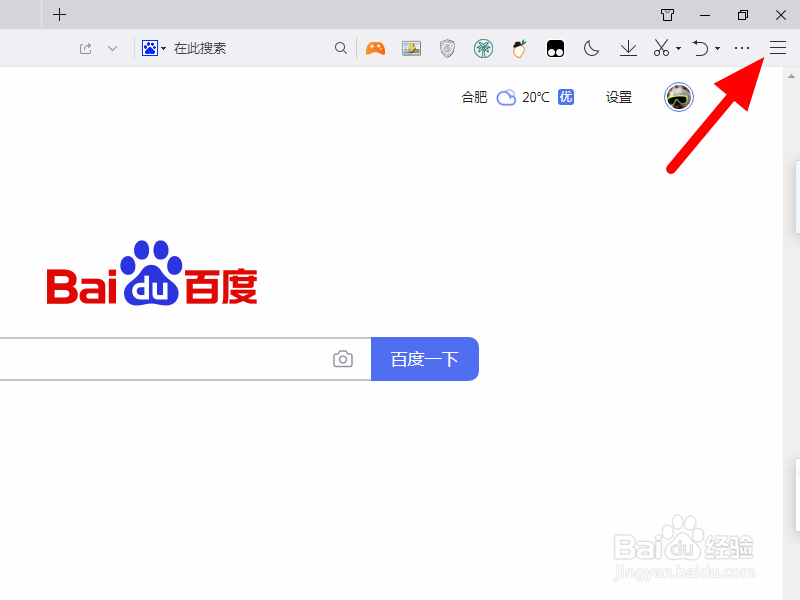Viewport: 800px width, 600px height.
Task: Click the 合肥 city weather link
Action: 474,97
